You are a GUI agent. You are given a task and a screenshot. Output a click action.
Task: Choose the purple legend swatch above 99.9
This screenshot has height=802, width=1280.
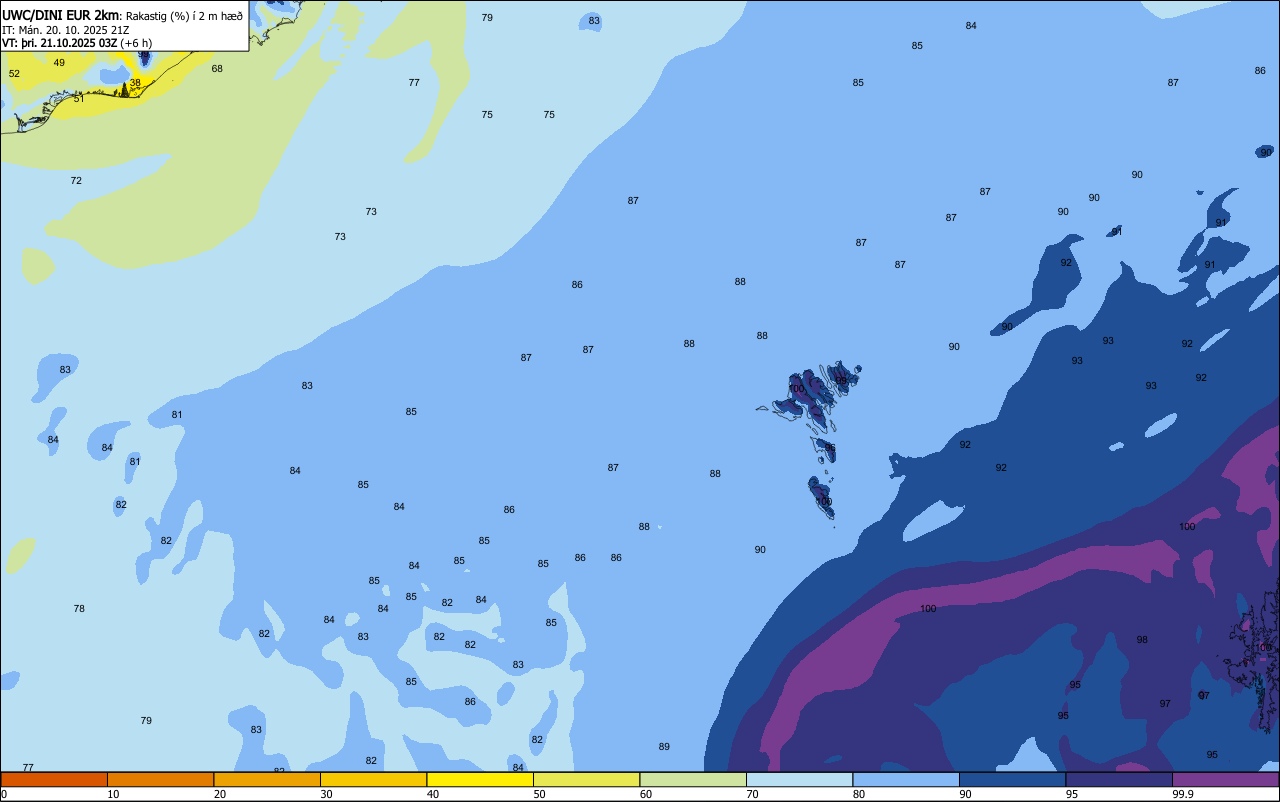pyautogui.click(x=1225, y=779)
